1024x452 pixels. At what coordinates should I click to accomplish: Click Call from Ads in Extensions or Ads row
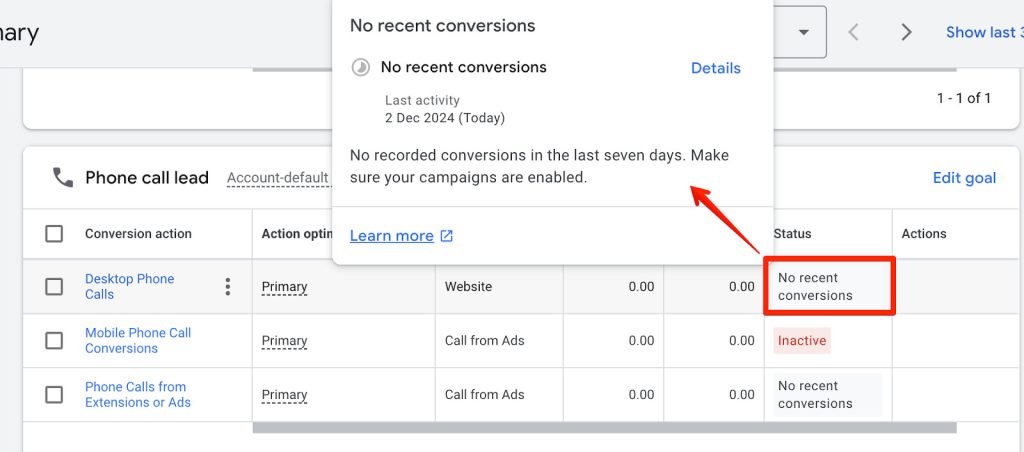tap(485, 395)
